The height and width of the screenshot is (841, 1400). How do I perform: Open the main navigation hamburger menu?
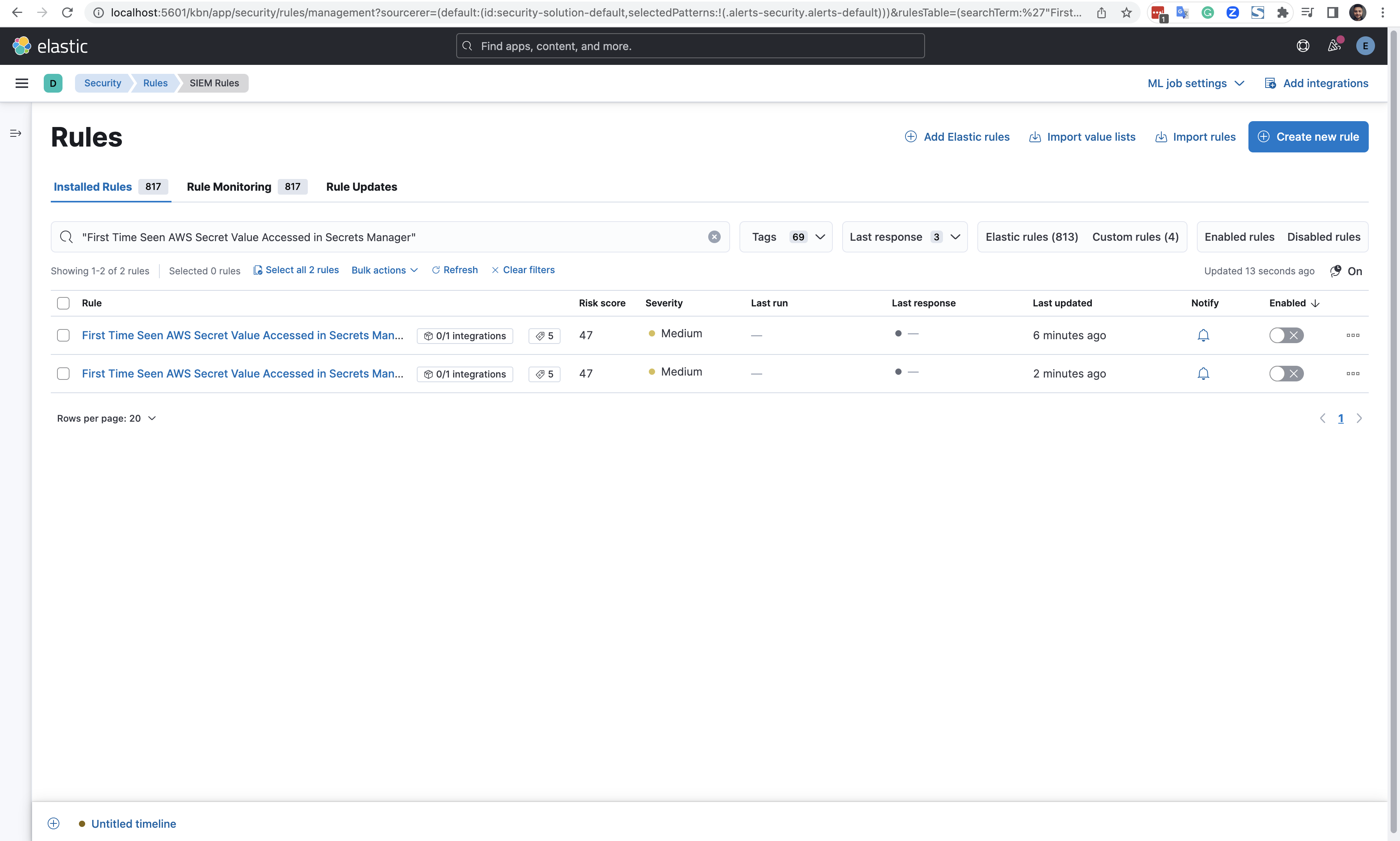[21, 83]
